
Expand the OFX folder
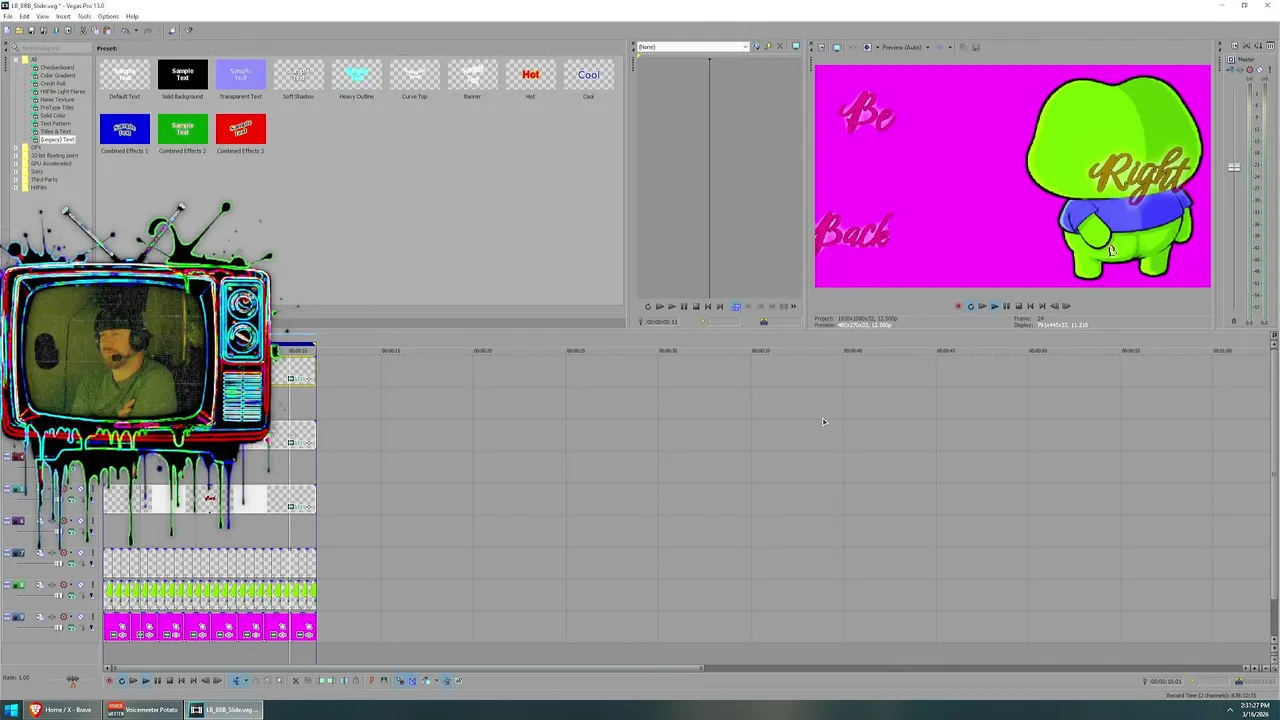(x=16, y=148)
